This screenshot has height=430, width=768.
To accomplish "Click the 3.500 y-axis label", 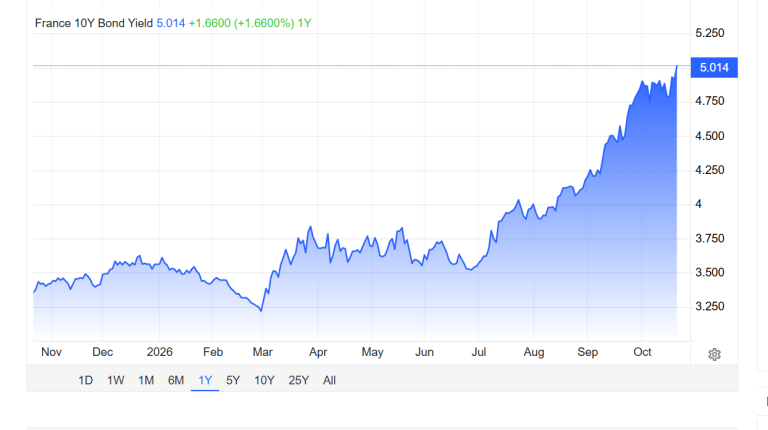I will click(710, 272).
